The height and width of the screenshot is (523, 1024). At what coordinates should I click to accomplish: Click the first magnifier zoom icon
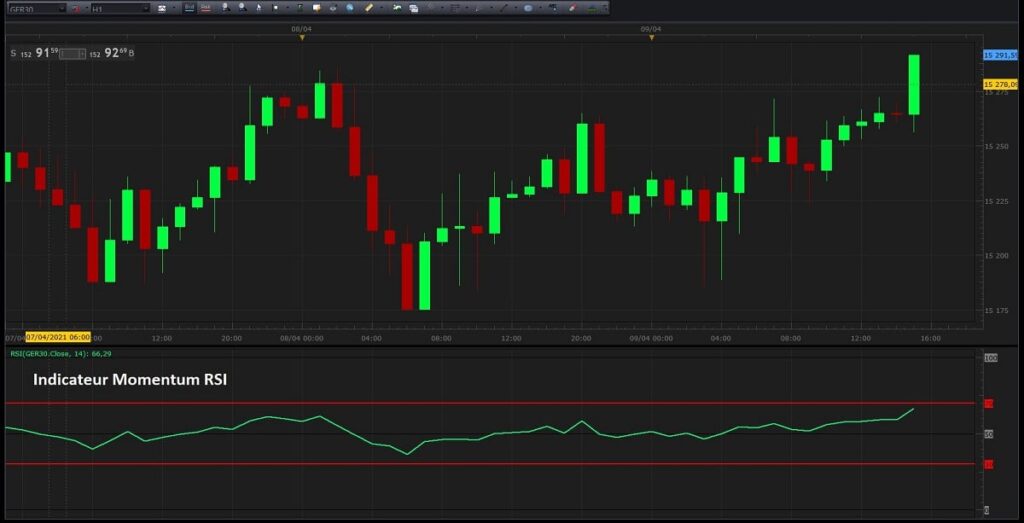(225, 8)
